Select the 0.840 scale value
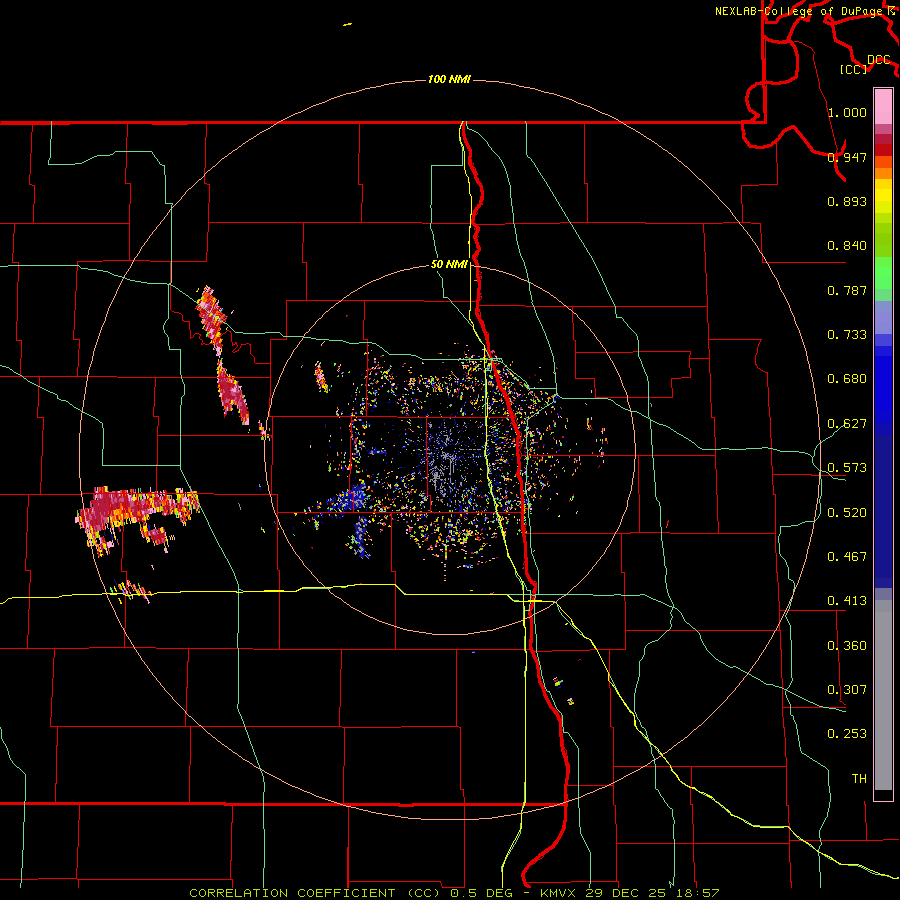 click(847, 246)
